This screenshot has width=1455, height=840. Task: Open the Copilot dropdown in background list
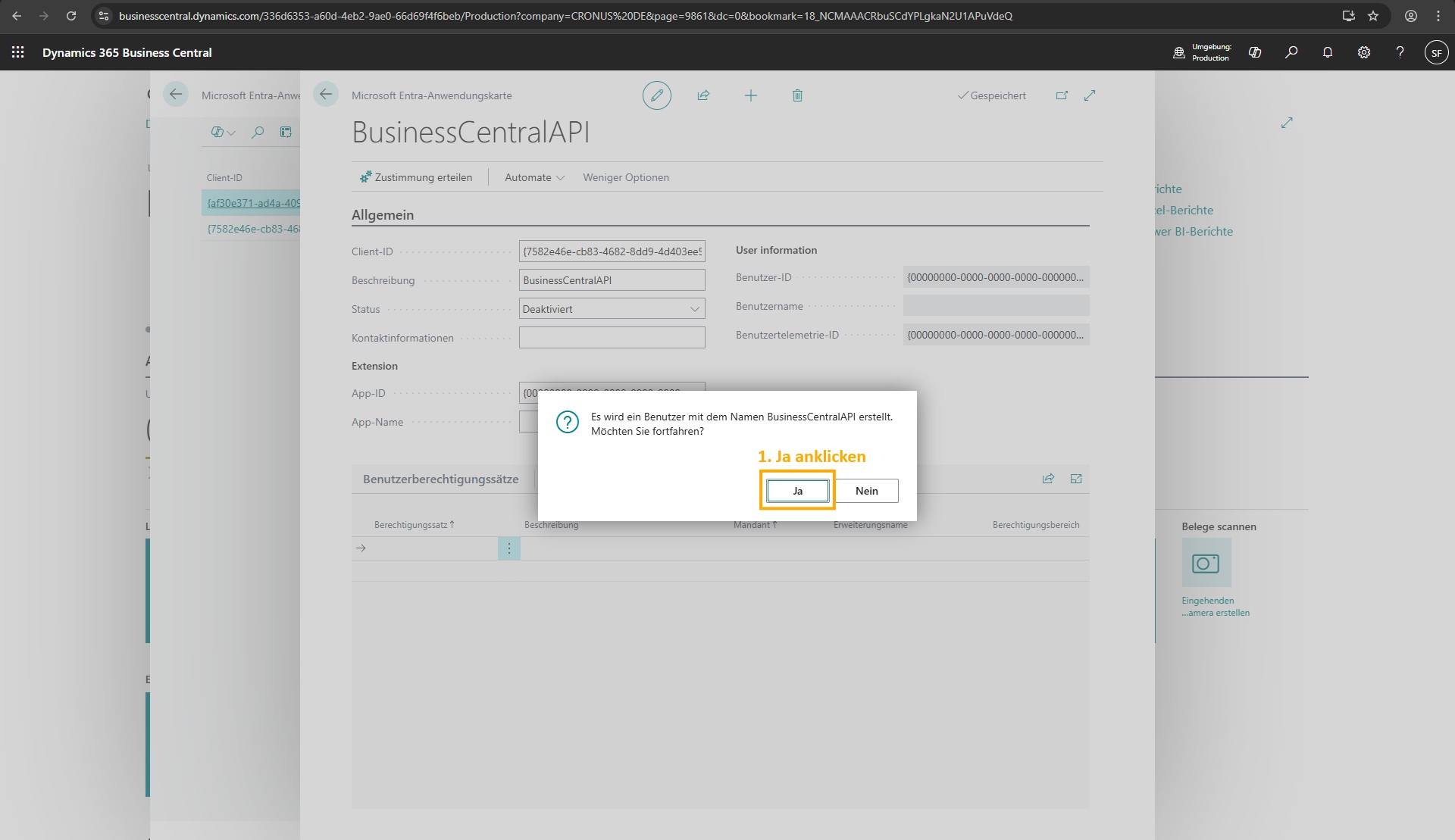coord(223,132)
